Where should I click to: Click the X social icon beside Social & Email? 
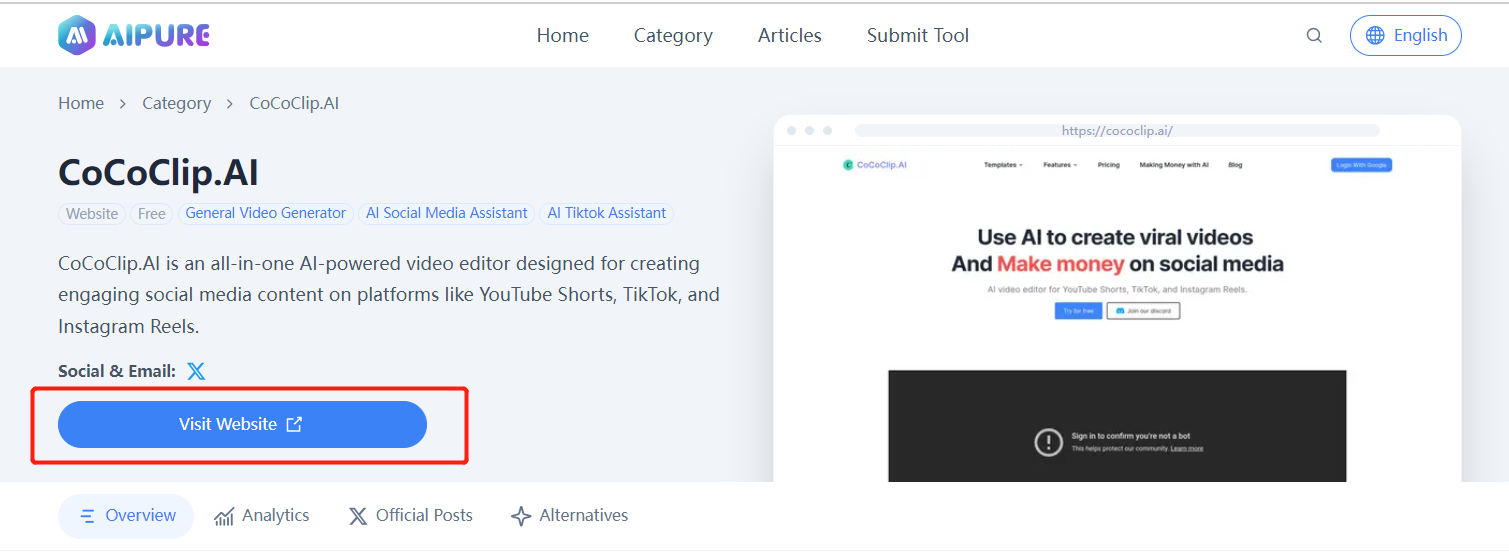(x=196, y=371)
